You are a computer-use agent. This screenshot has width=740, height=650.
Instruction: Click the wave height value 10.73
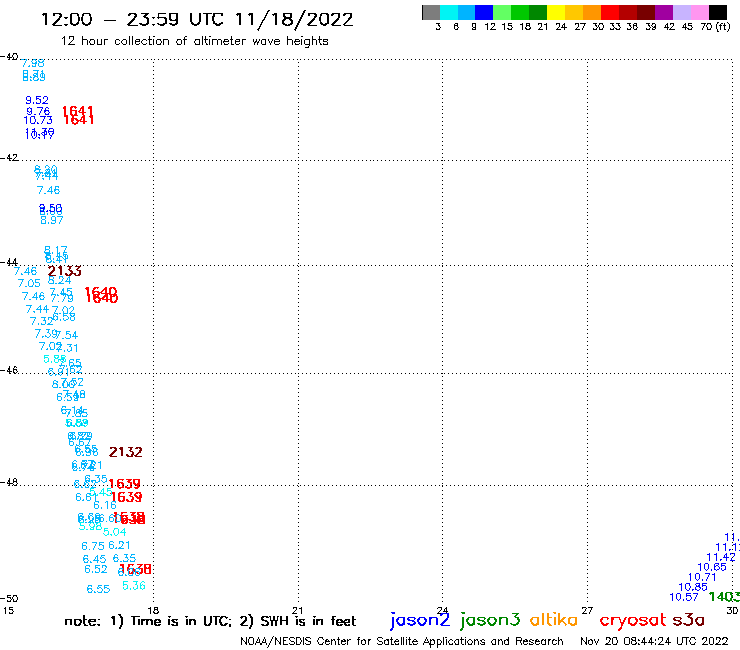[38, 120]
